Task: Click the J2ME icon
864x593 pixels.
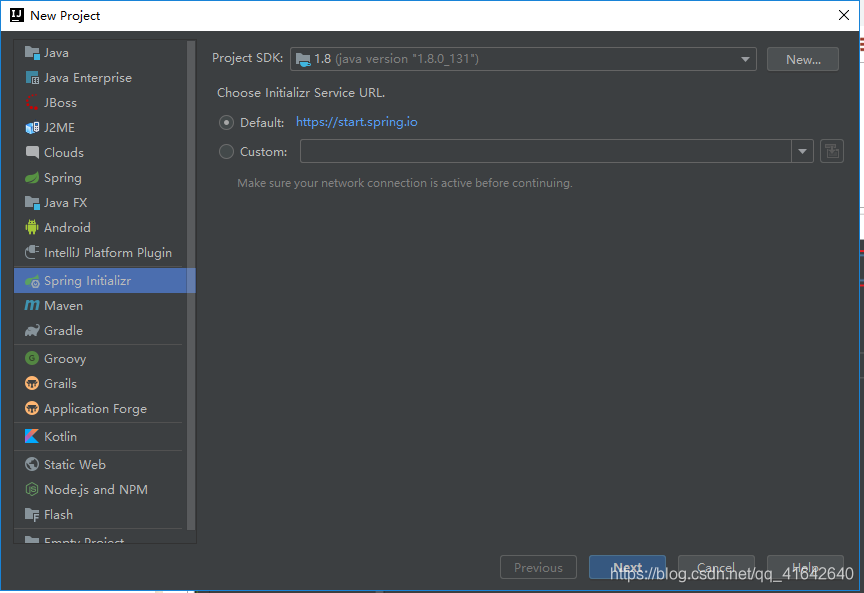Action: (x=32, y=128)
